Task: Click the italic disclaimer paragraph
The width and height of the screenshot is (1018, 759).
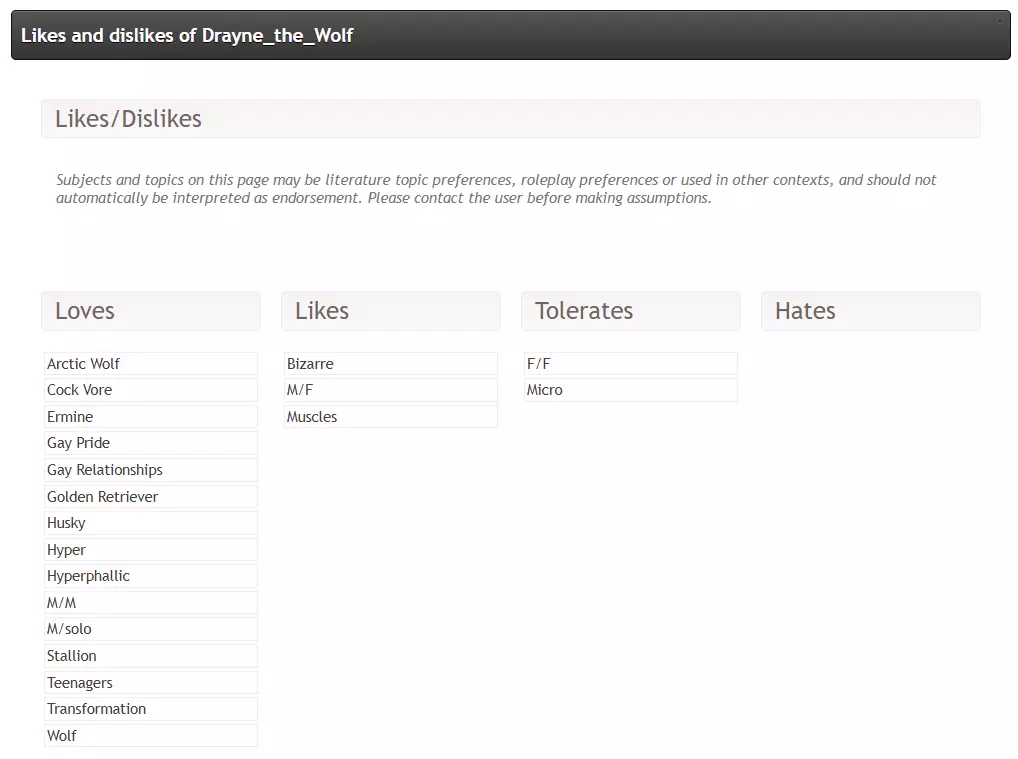Action: pos(496,189)
